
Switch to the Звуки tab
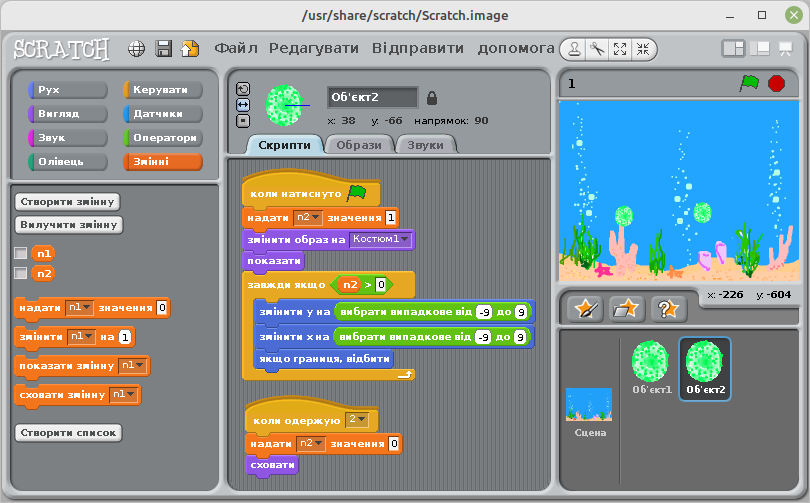point(425,145)
